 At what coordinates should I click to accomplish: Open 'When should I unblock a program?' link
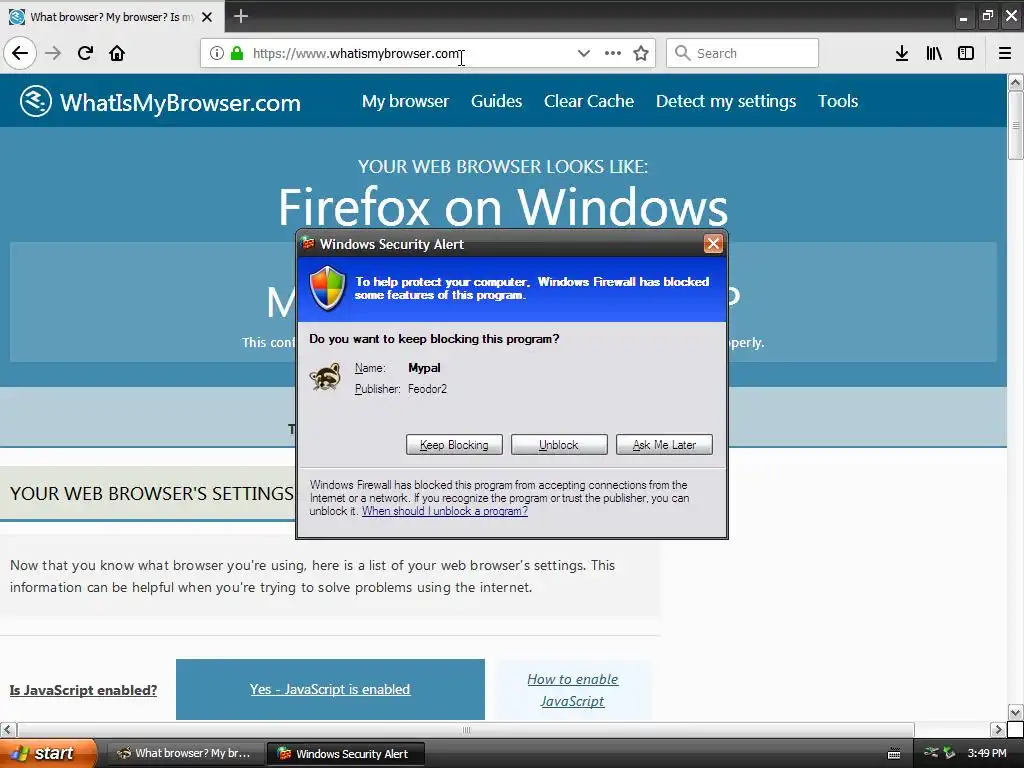pyautogui.click(x=445, y=511)
